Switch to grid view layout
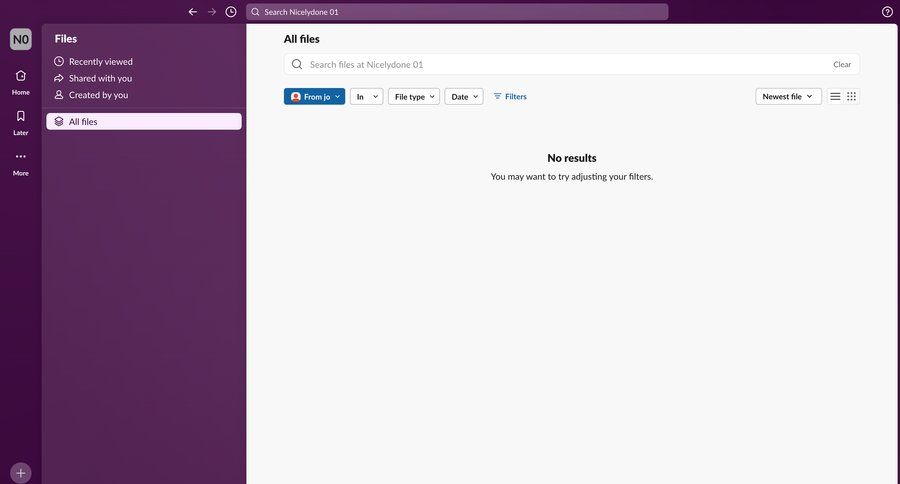The width and height of the screenshot is (900, 484). [851, 96]
